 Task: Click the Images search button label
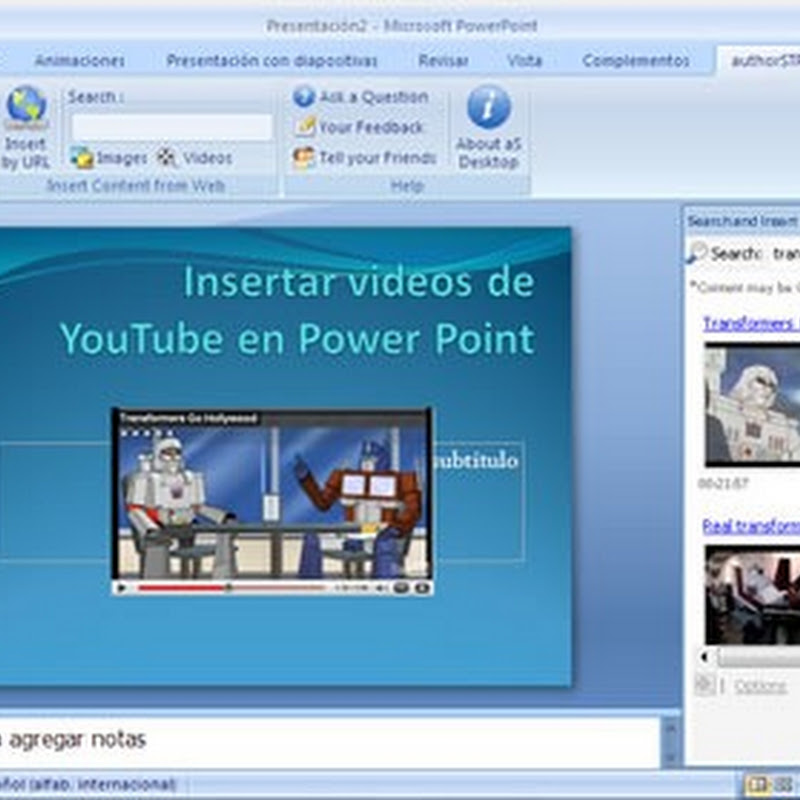(x=121, y=158)
